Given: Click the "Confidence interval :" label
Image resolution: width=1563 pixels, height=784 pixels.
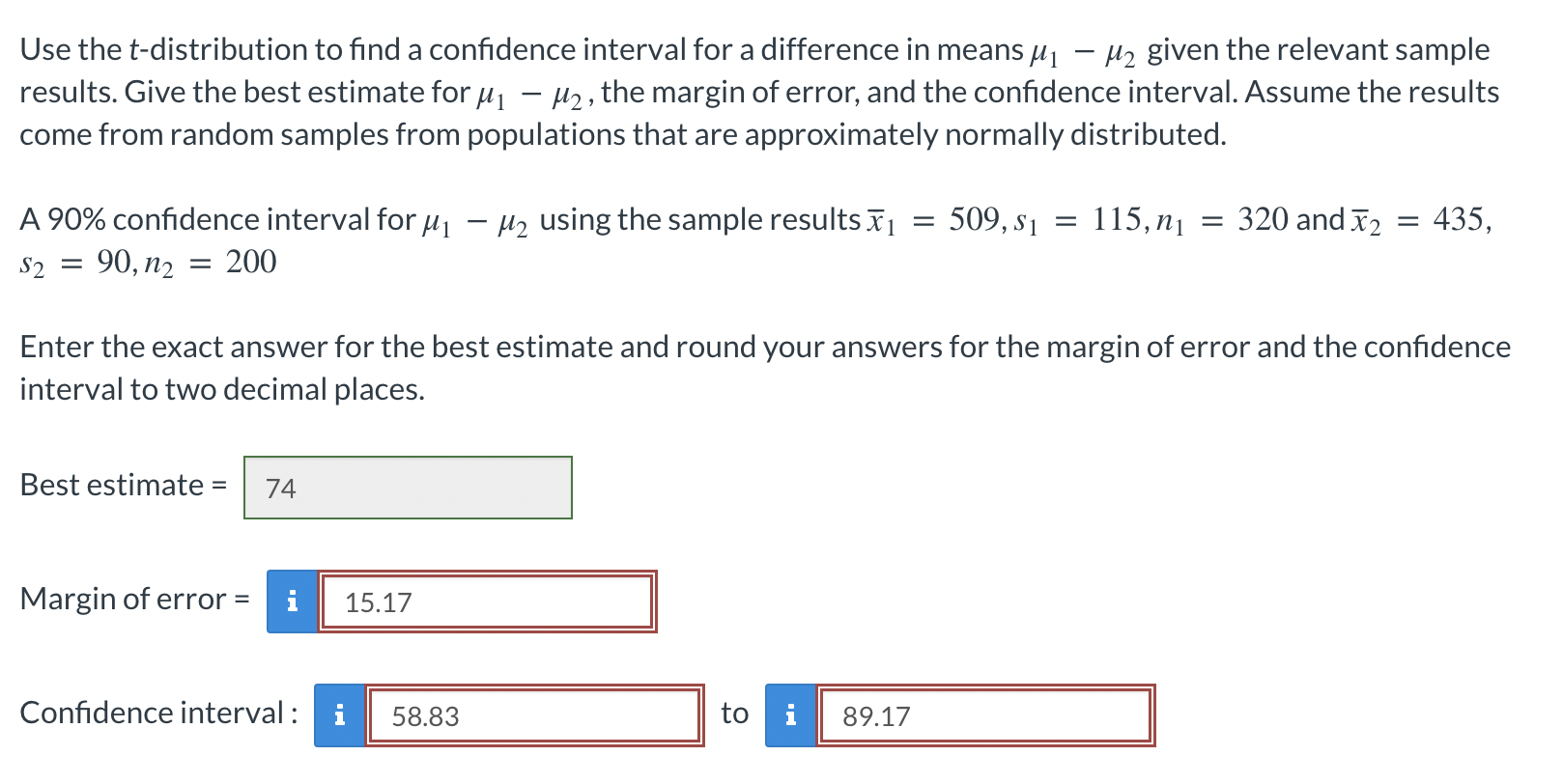Looking at the screenshot, I should click(x=158, y=713).
